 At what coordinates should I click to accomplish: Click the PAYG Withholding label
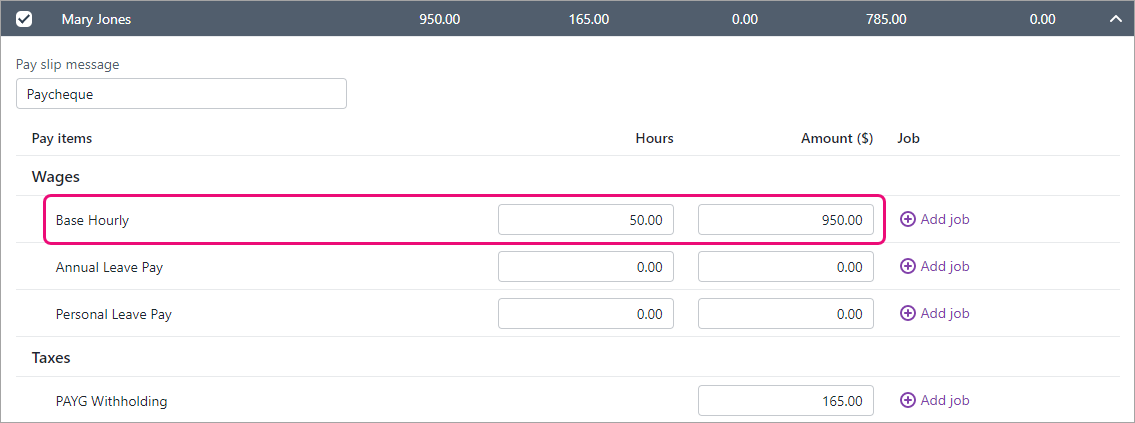(111, 401)
